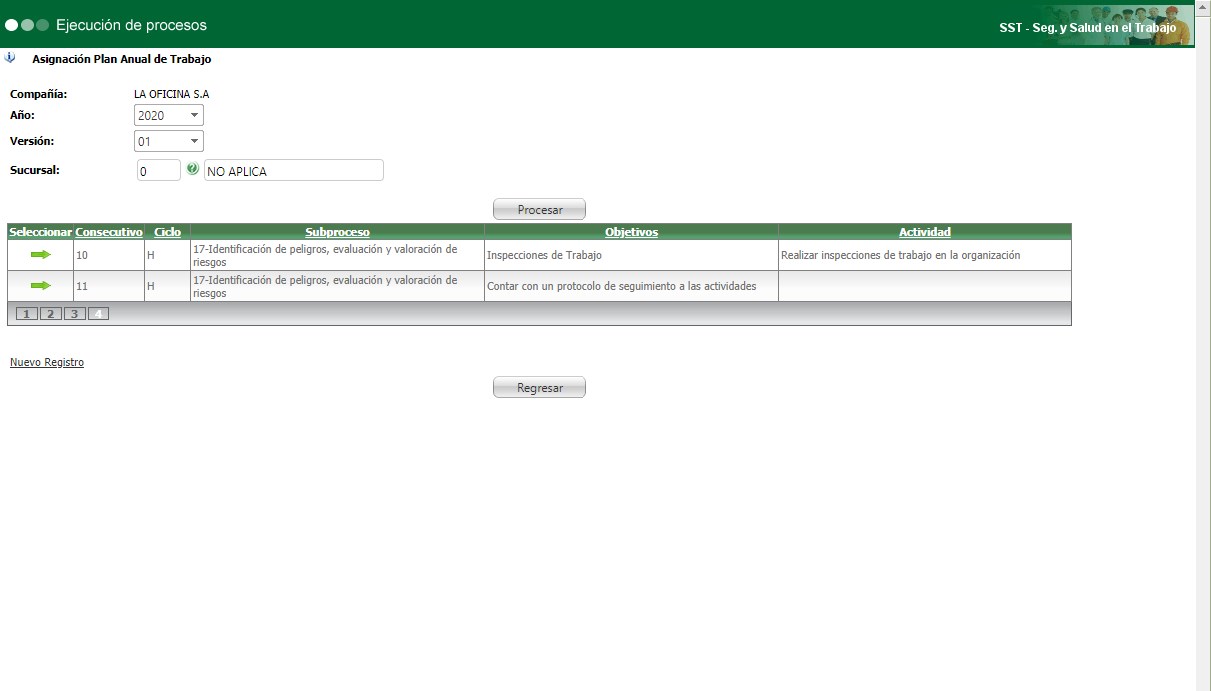Click the current page 4 indicator

point(98,314)
